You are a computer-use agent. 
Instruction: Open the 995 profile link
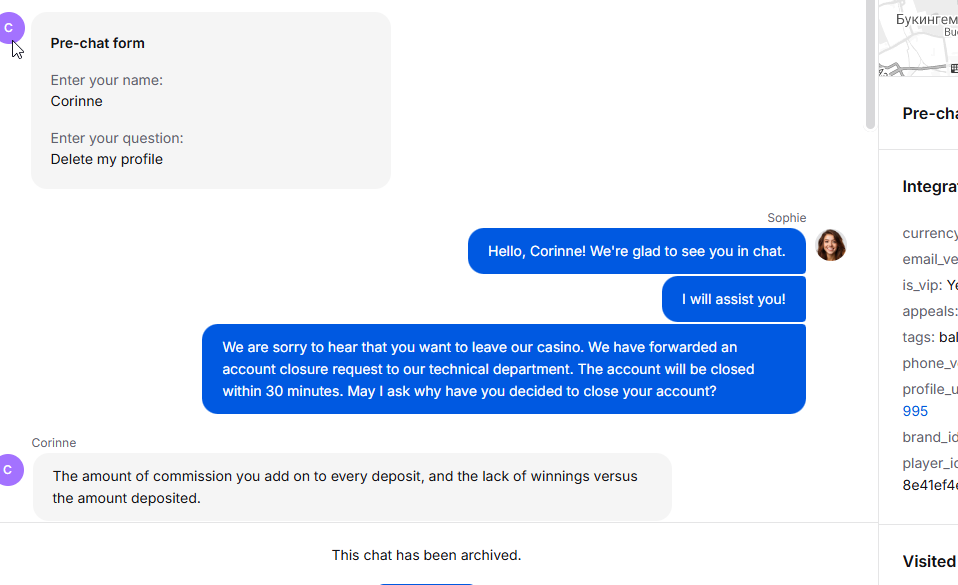pyautogui.click(x=915, y=411)
